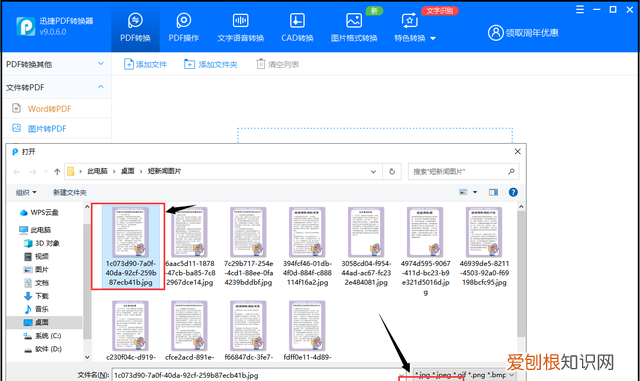The width and height of the screenshot is (640, 381).
Task: Close the 打开 file dialog
Action: [x=518, y=152]
